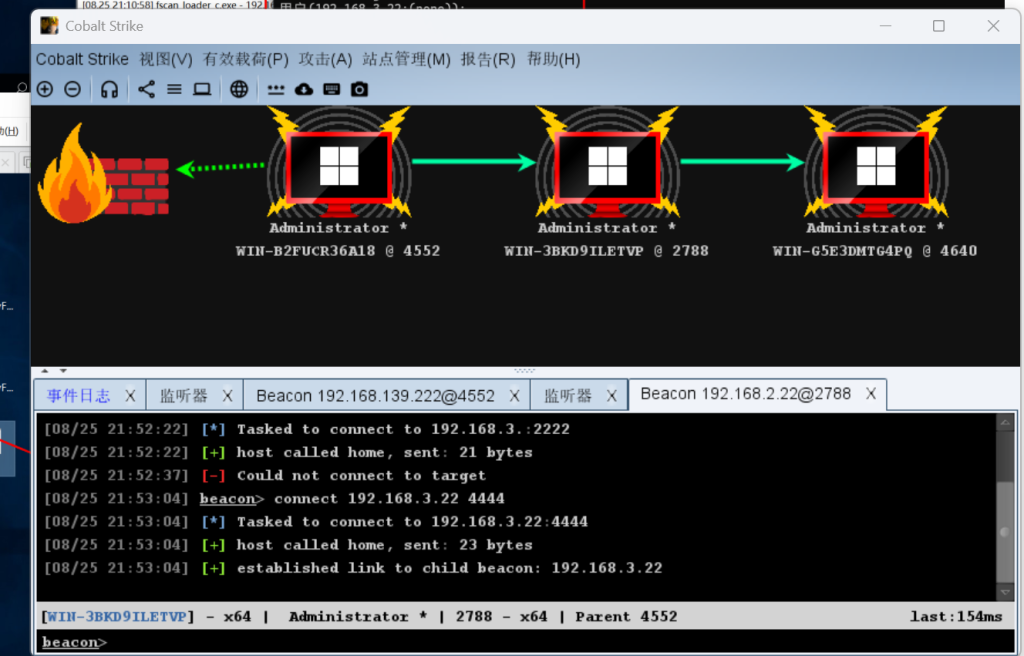View screenshots via camera icon
The height and width of the screenshot is (656, 1024).
(x=359, y=89)
